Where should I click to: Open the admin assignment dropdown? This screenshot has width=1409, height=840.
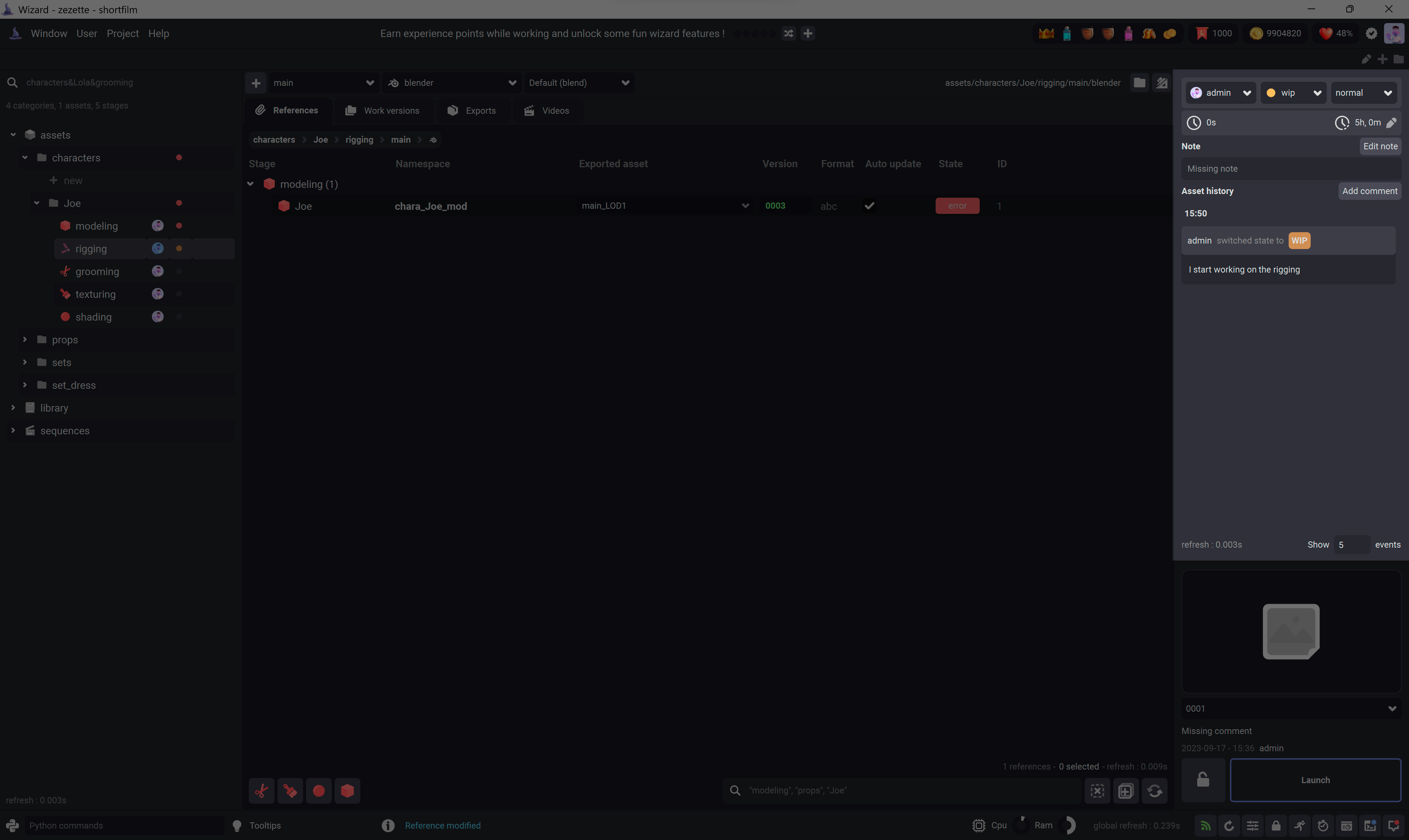click(x=1221, y=93)
